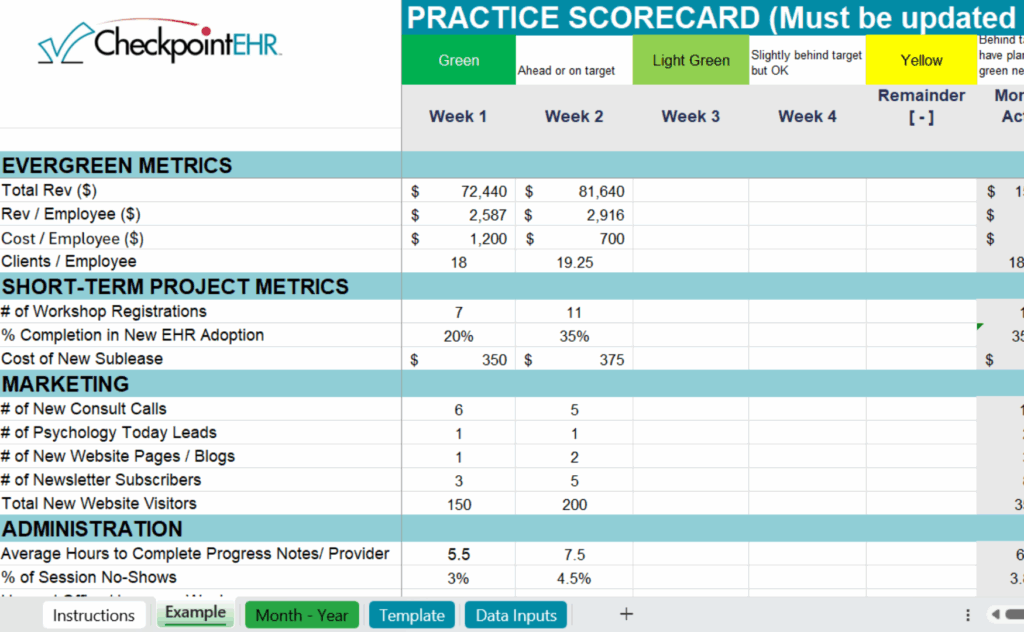The image size is (1024, 632).
Task: Select the Example sheet tab
Action: click(195, 613)
